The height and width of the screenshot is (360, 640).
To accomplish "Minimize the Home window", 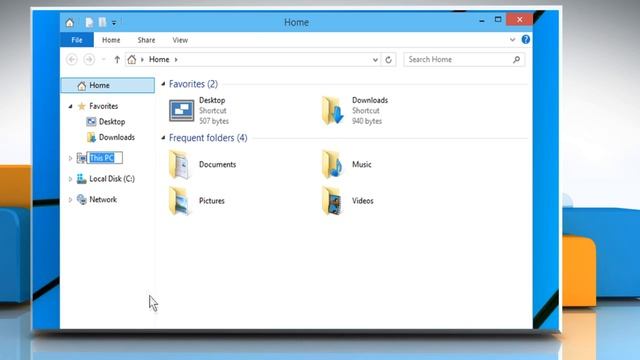I will click(x=482, y=20).
